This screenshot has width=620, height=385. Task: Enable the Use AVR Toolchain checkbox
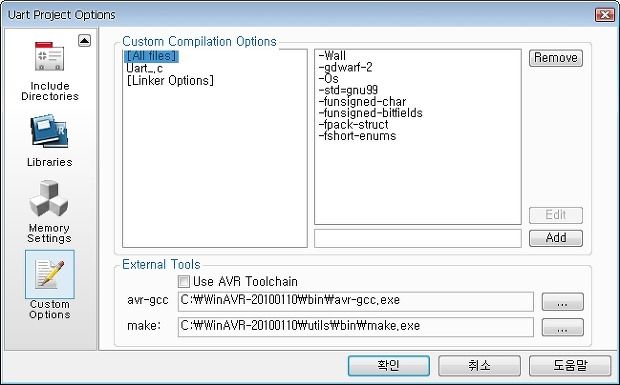pyautogui.click(x=183, y=281)
